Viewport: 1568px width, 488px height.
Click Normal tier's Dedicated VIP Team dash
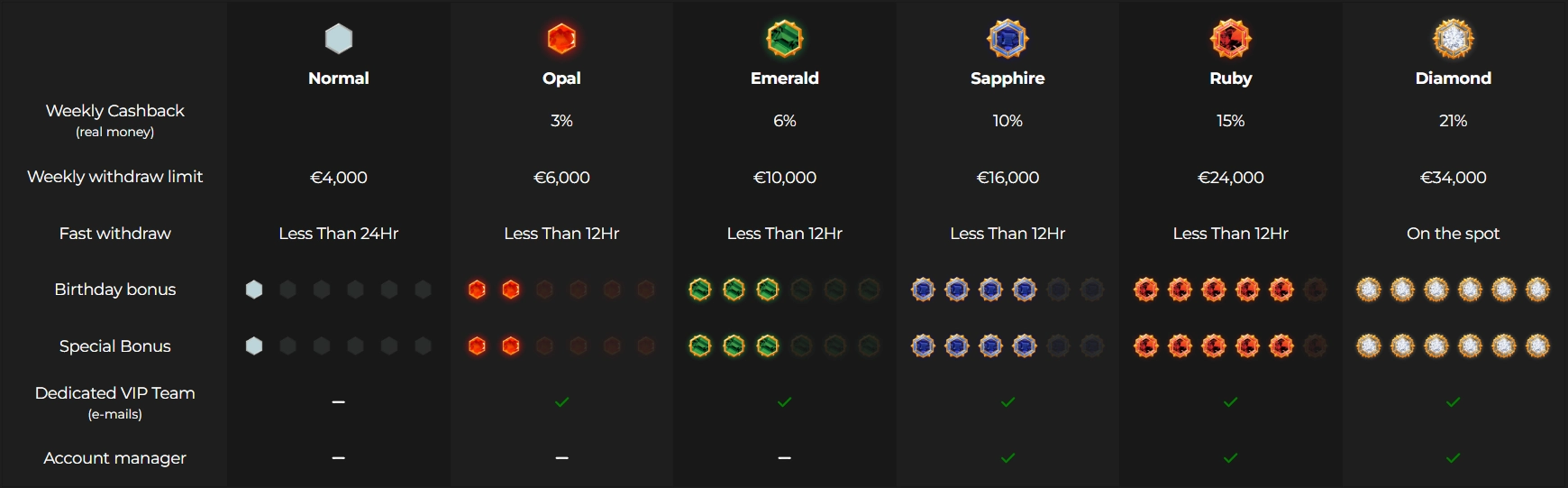coord(339,402)
